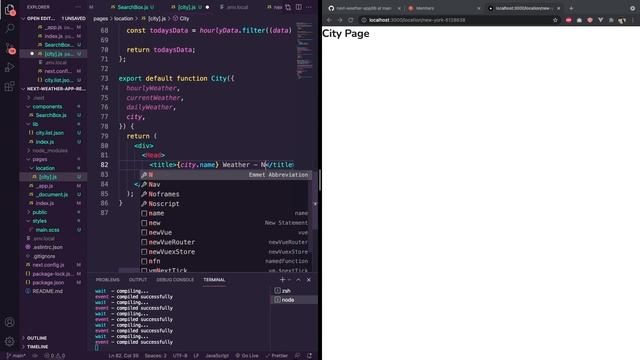Click the split editor icon
This screenshot has width=640, height=360.
tap(299, 7)
